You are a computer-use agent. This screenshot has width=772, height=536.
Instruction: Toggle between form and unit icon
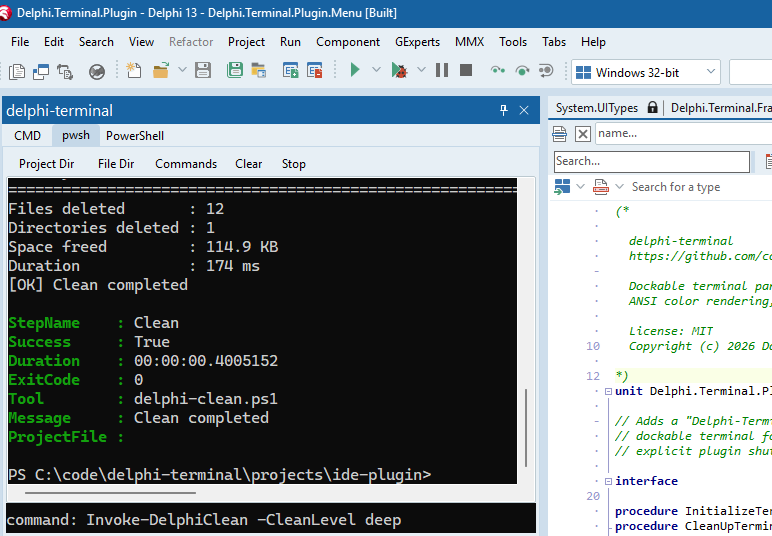pyautogui.click(x=65, y=71)
